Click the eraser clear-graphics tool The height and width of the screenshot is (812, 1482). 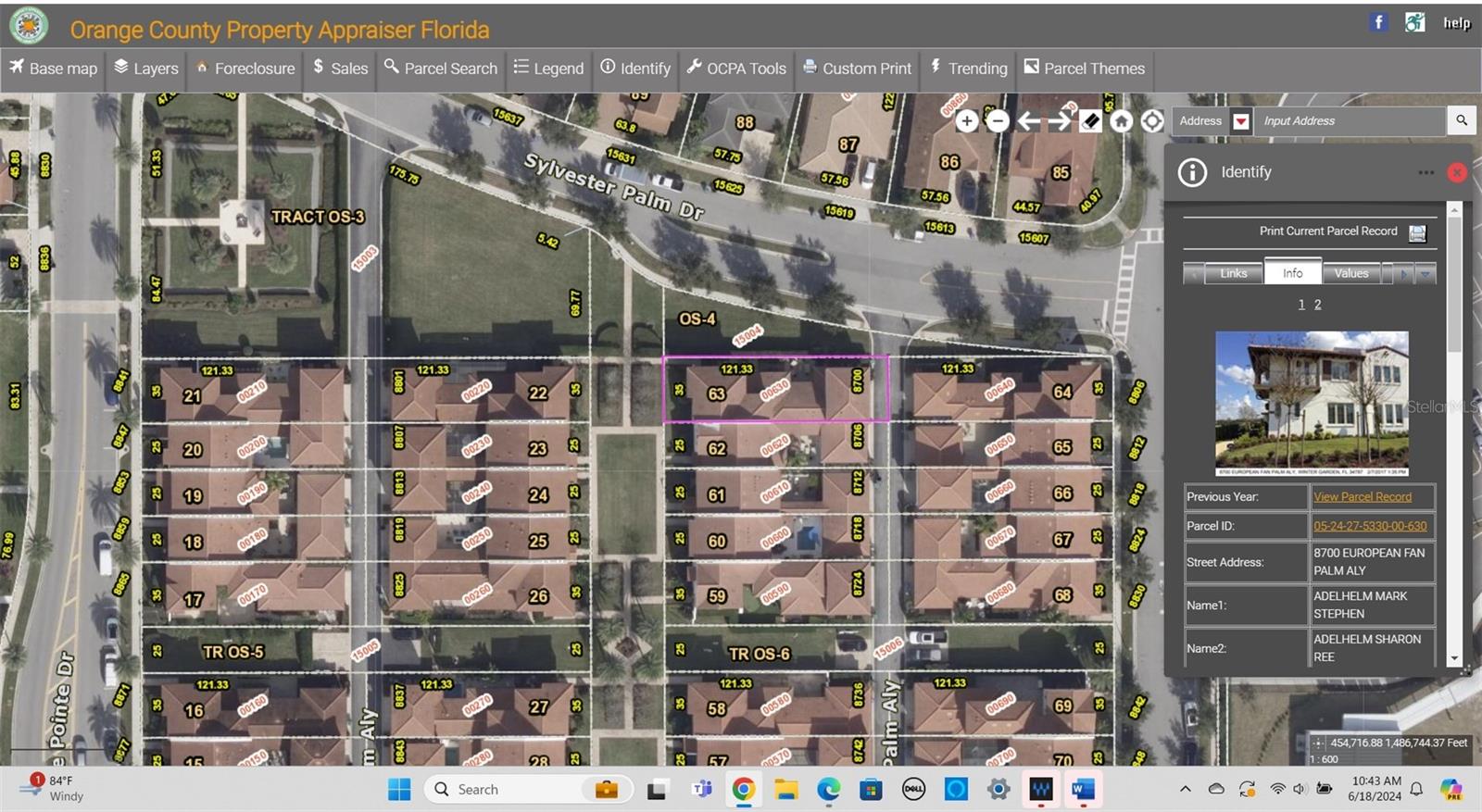click(1090, 121)
